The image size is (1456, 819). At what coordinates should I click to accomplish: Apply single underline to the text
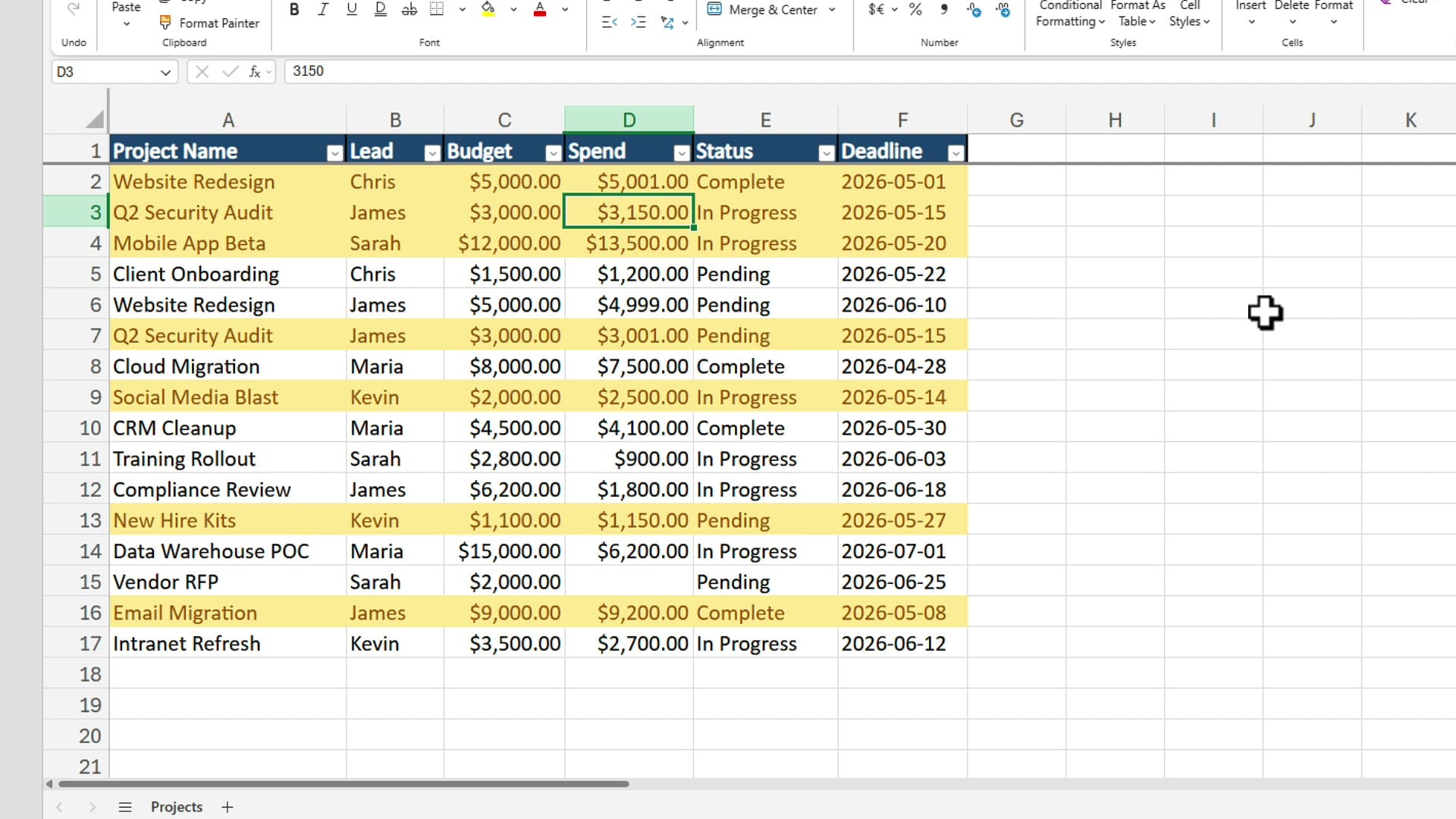click(x=352, y=10)
